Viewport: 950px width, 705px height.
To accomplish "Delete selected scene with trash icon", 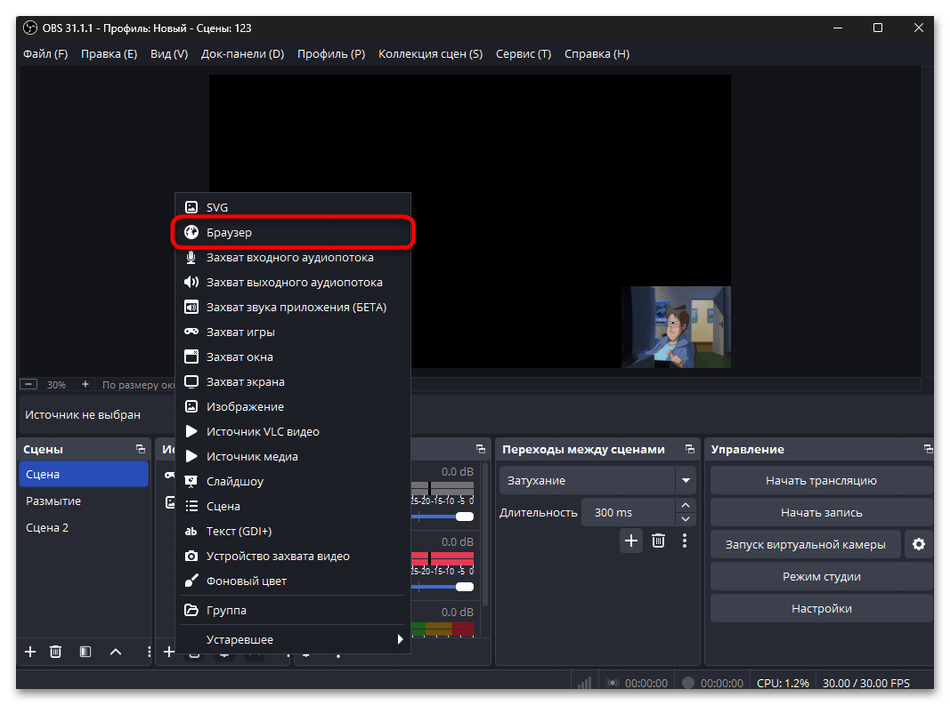I will (x=56, y=652).
